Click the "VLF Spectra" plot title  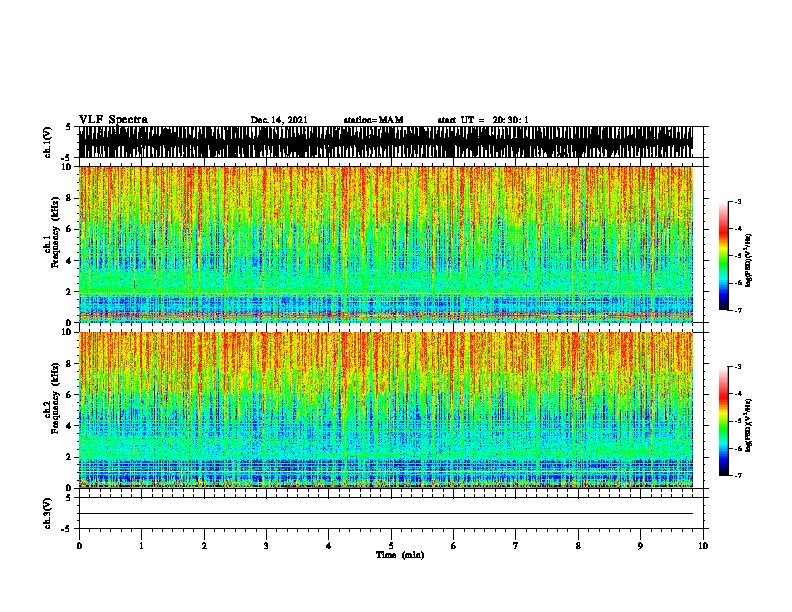point(113,120)
